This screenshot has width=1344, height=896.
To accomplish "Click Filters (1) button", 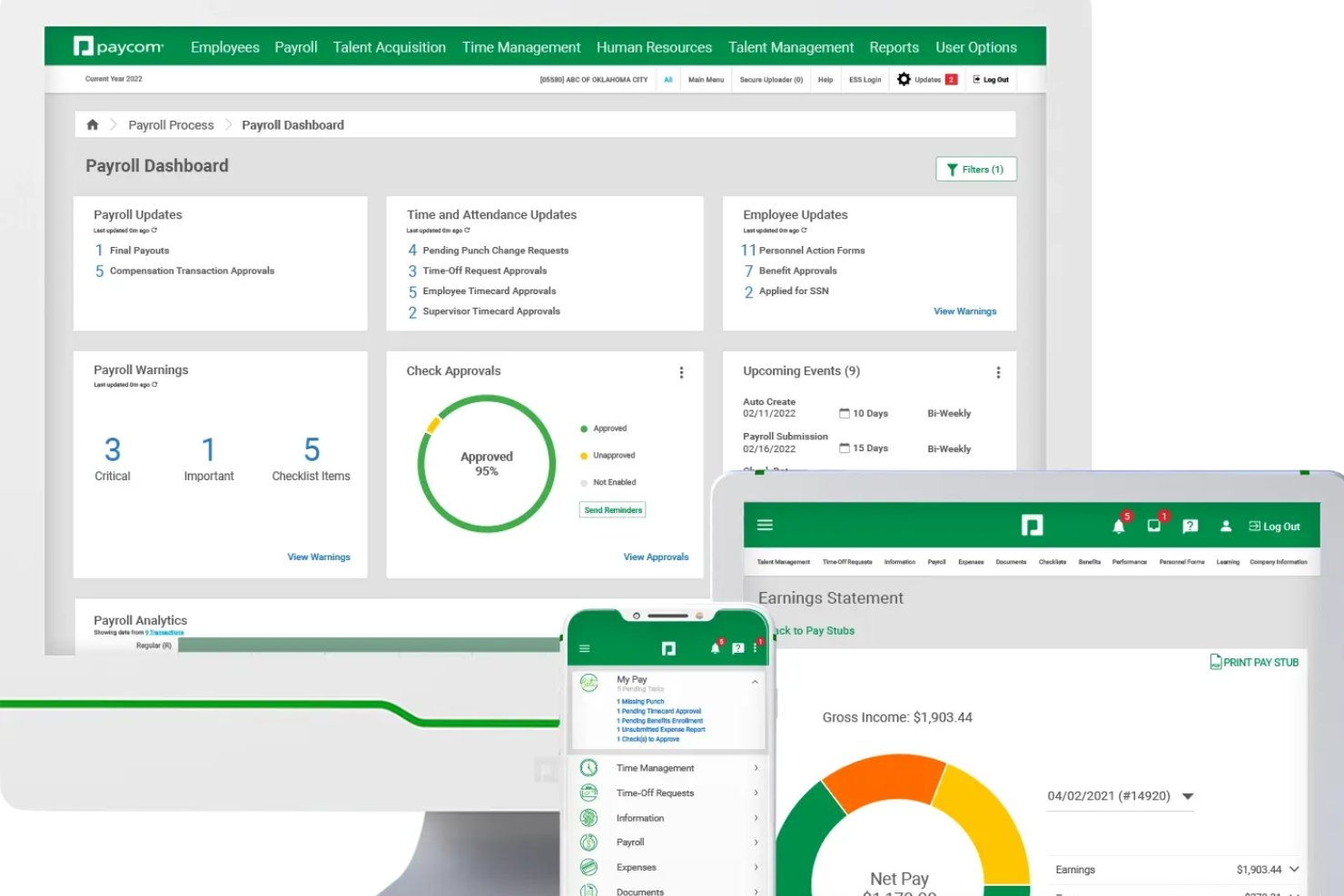I will tap(976, 170).
